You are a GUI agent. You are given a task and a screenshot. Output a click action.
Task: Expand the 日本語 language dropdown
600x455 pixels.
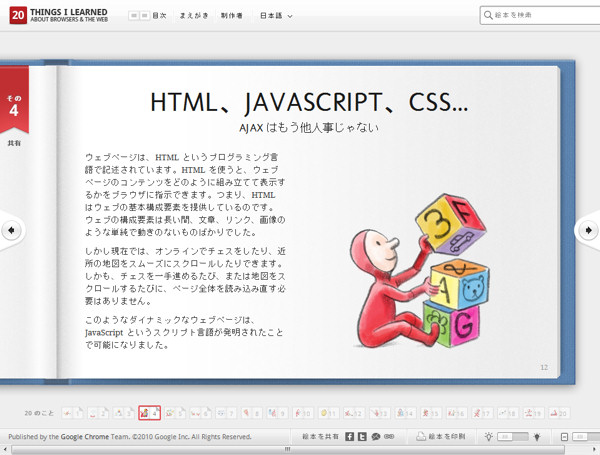tap(276, 16)
